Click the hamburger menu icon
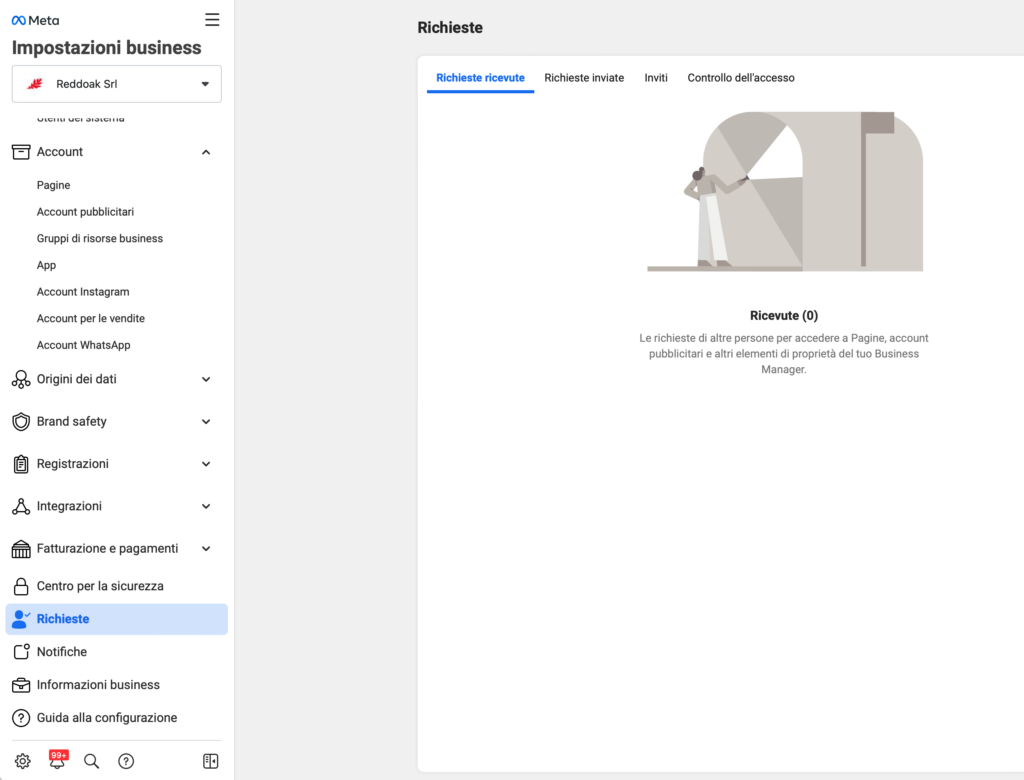This screenshot has height=780, width=1024. 211,20
